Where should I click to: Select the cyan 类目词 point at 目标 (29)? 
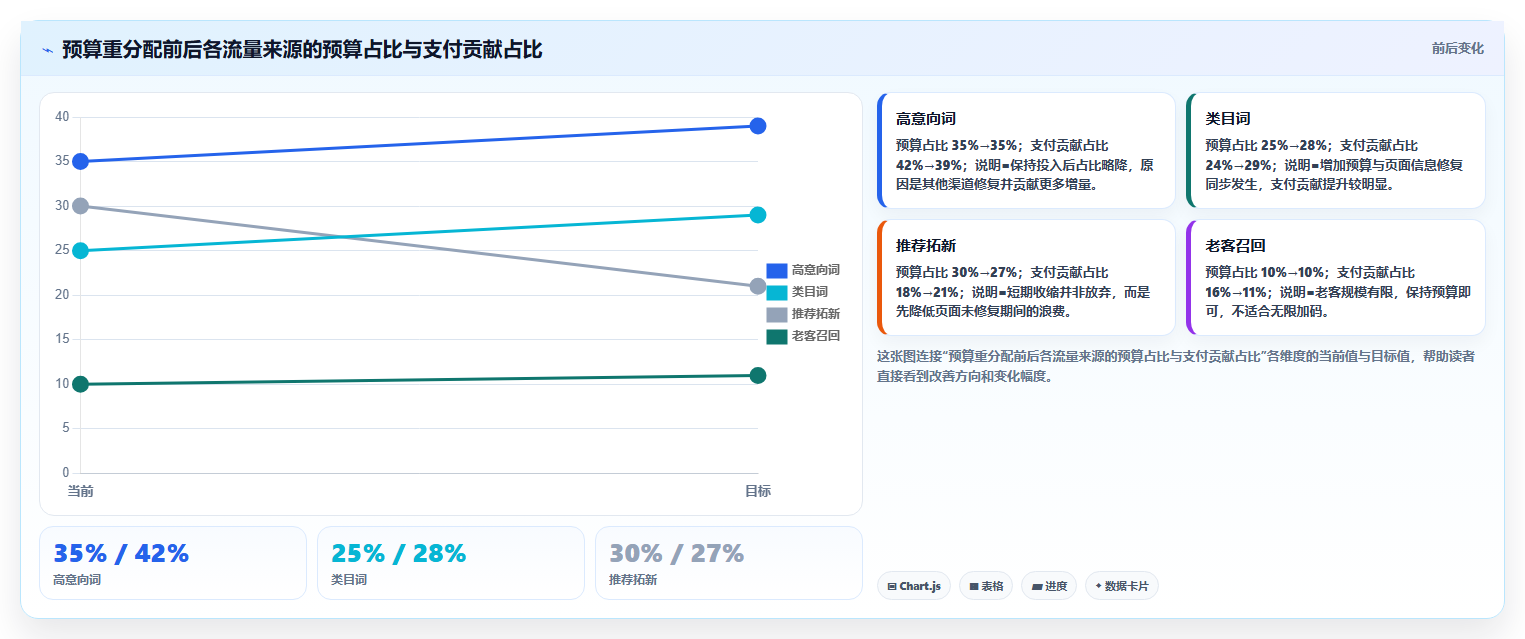click(758, 215)
